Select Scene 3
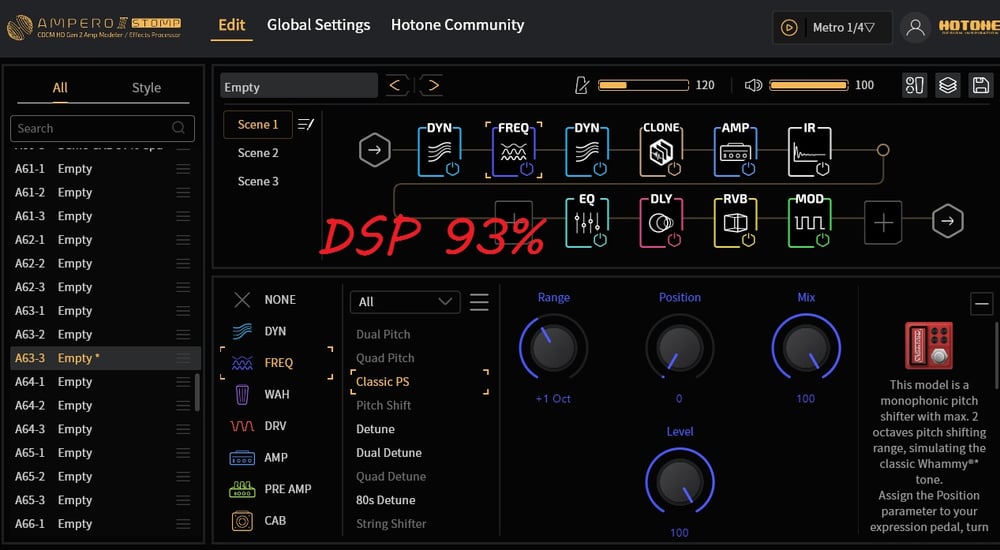 (258, 181)
